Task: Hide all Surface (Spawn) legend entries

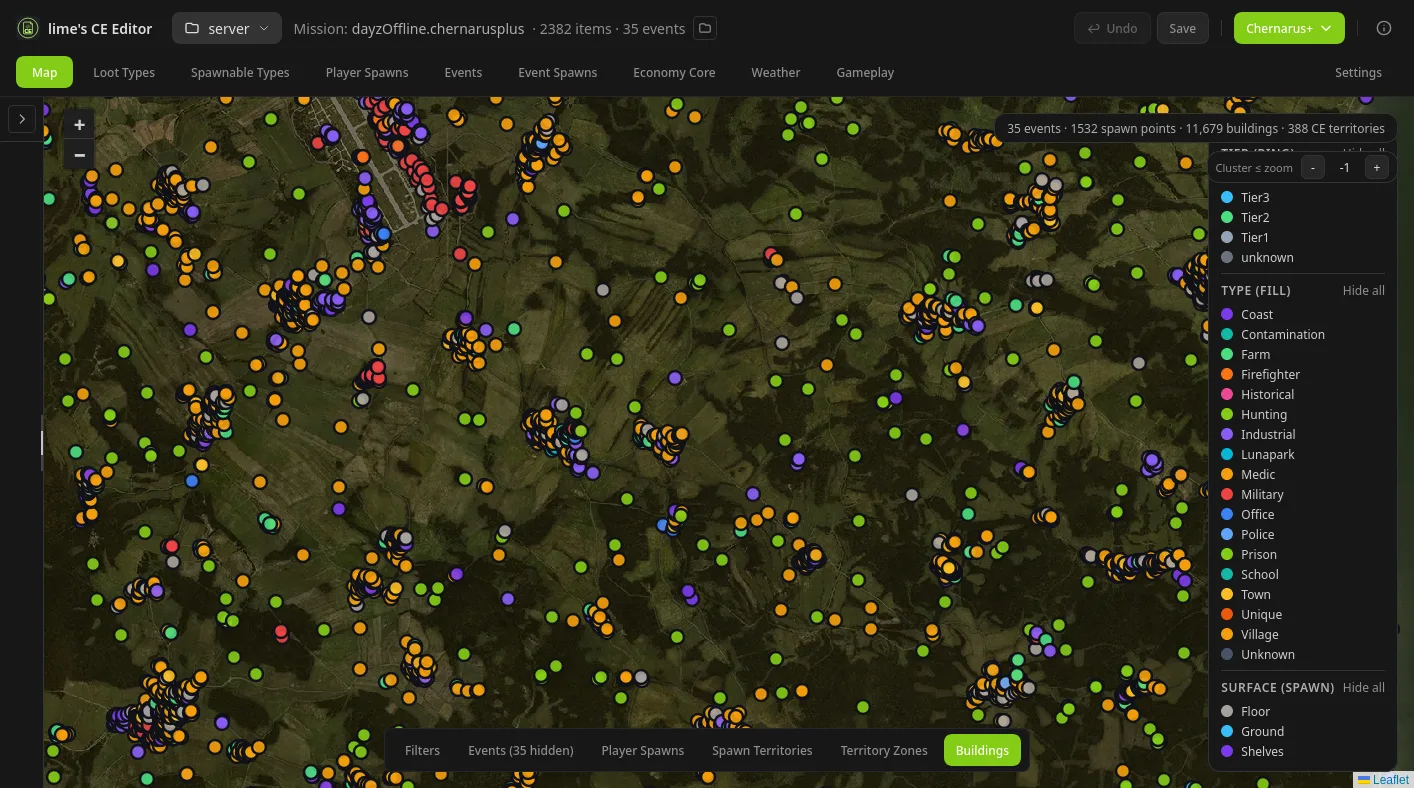Action: click(x=1363, y=688)
